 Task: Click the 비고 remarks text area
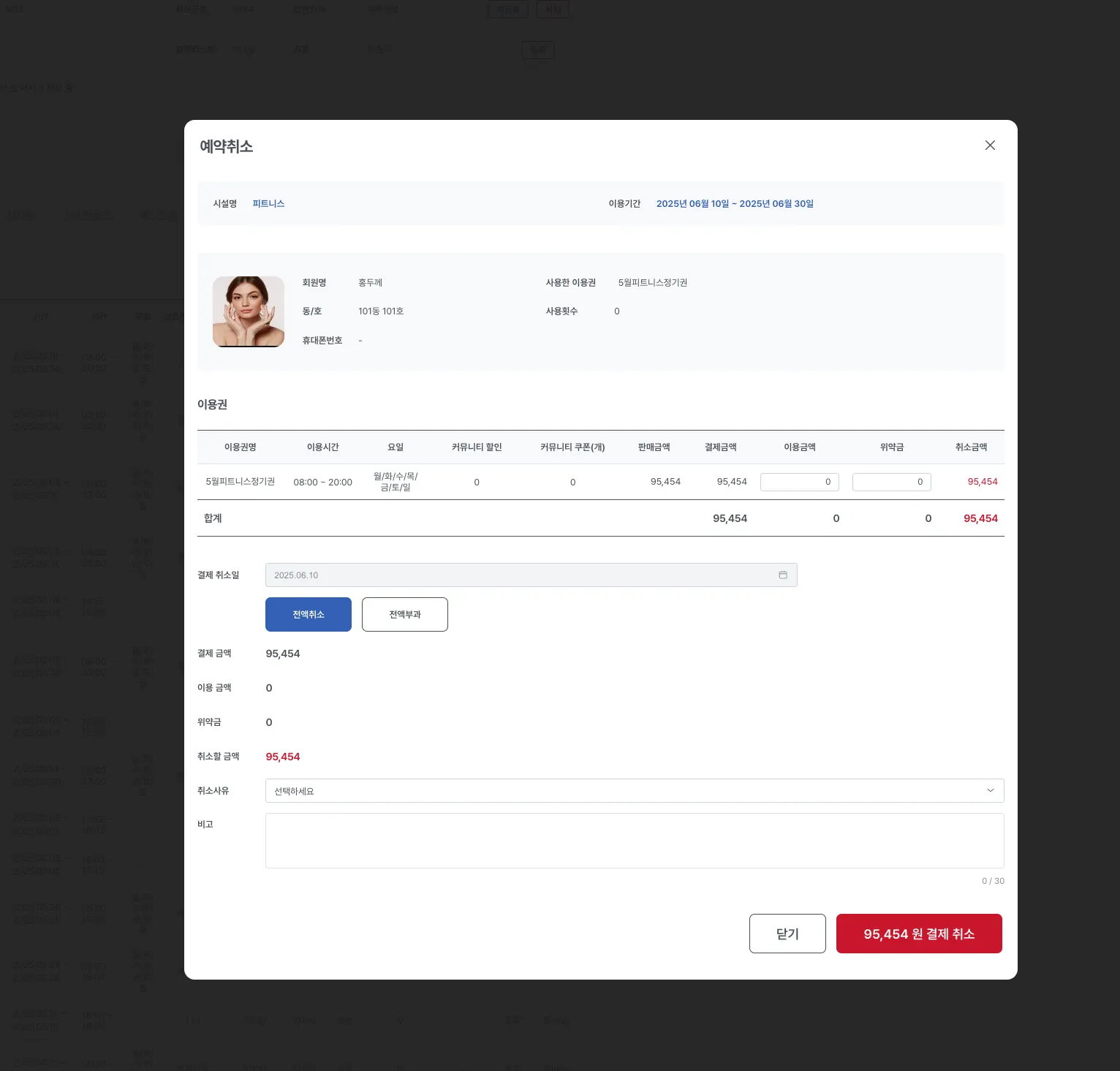(635, 841)
